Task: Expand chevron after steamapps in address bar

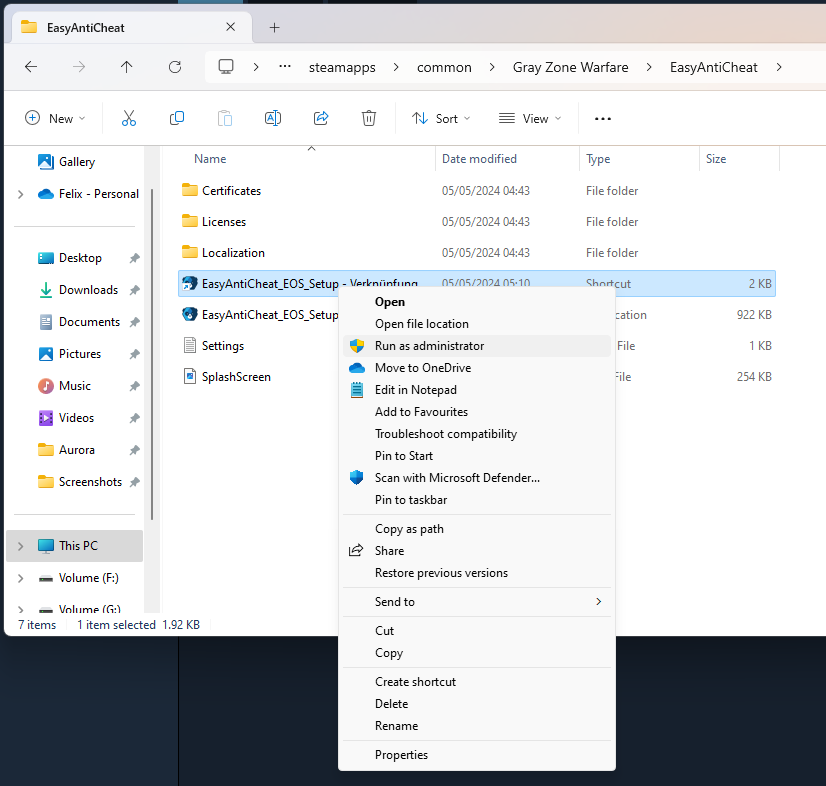Action: click(x=396, y=67)
